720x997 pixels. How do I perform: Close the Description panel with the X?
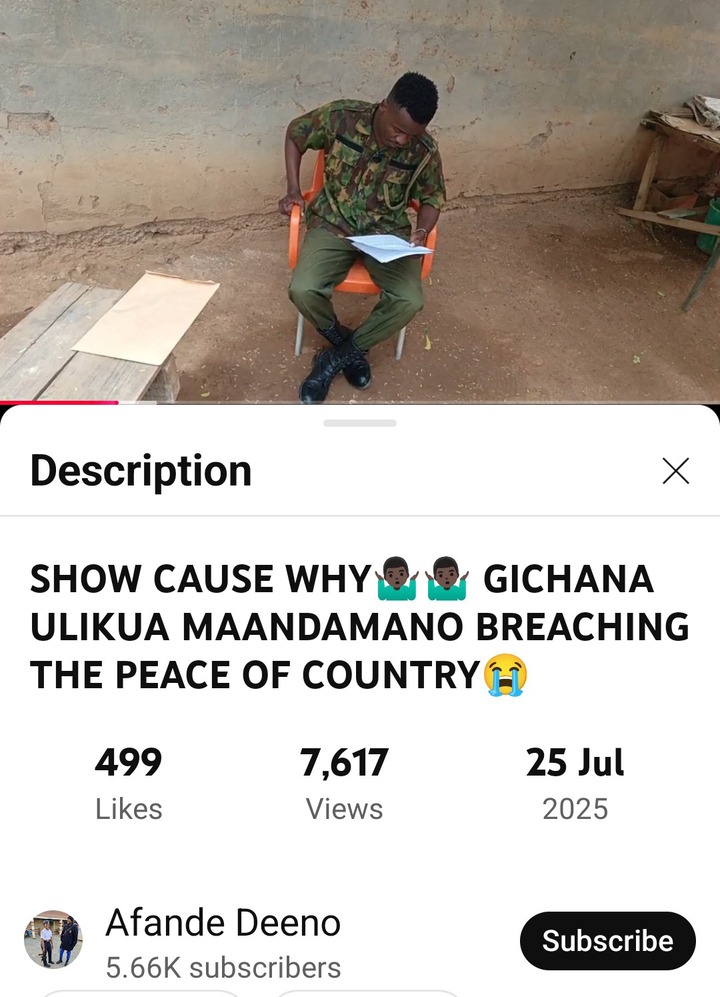675,471
